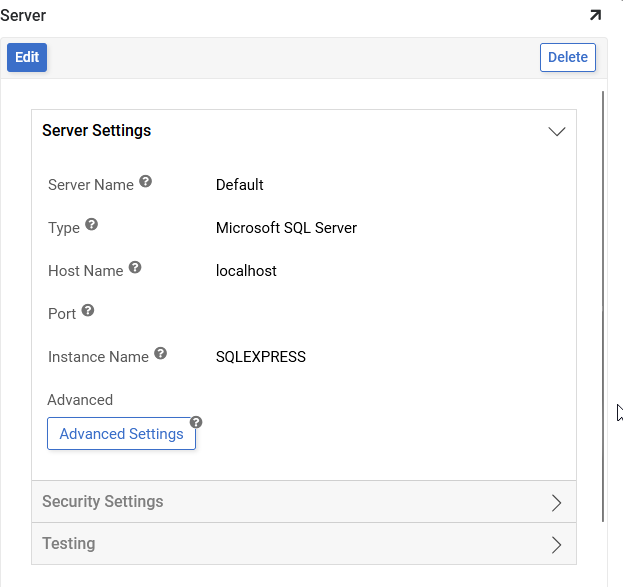Open Advanced Settings

(x=121, y=434)
